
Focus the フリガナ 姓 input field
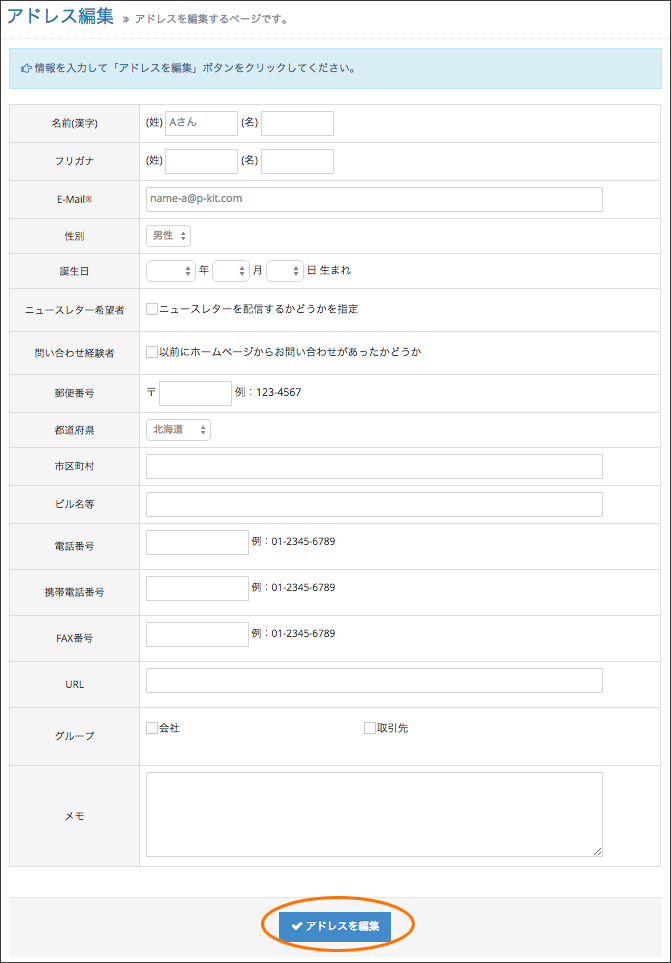(x=201, y=161)
